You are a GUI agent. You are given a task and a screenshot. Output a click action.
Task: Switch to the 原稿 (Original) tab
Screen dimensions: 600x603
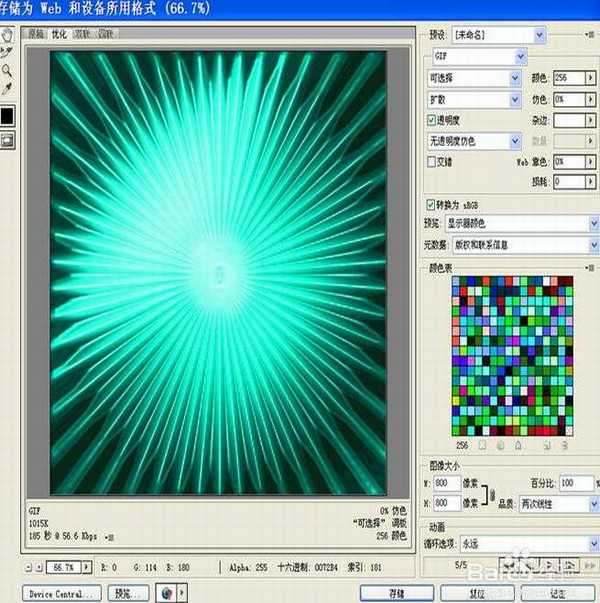[36, 33]
